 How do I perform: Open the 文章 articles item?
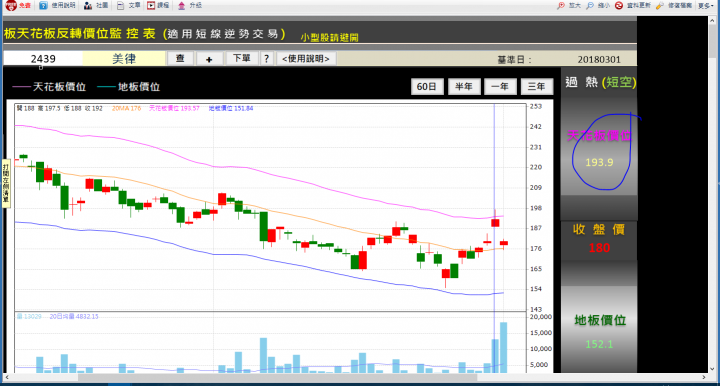click(x=129, y=6)
